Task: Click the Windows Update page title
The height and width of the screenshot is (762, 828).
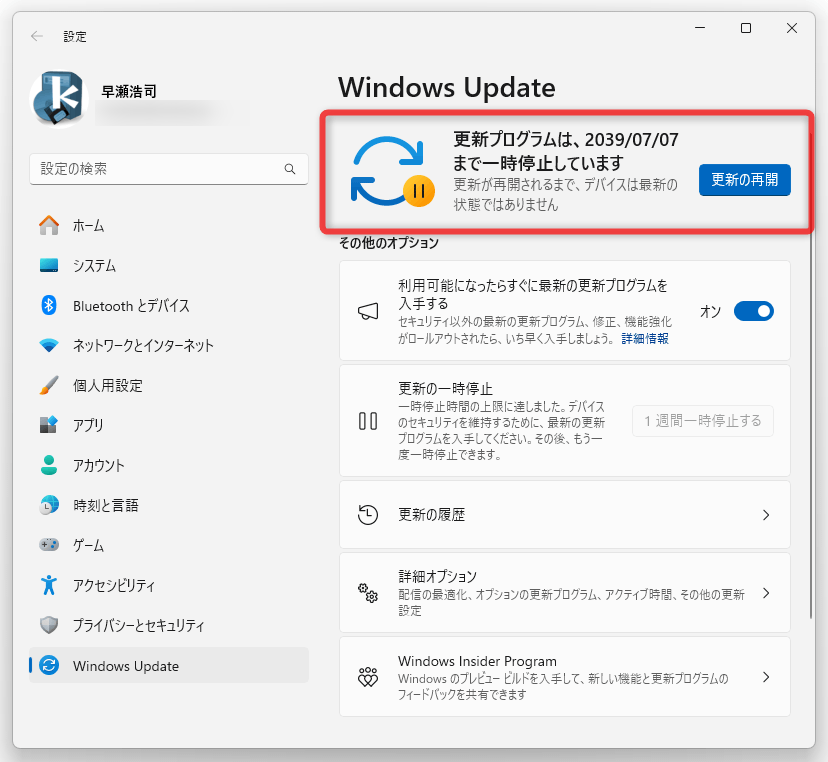Action: click(x=447, y=88)
